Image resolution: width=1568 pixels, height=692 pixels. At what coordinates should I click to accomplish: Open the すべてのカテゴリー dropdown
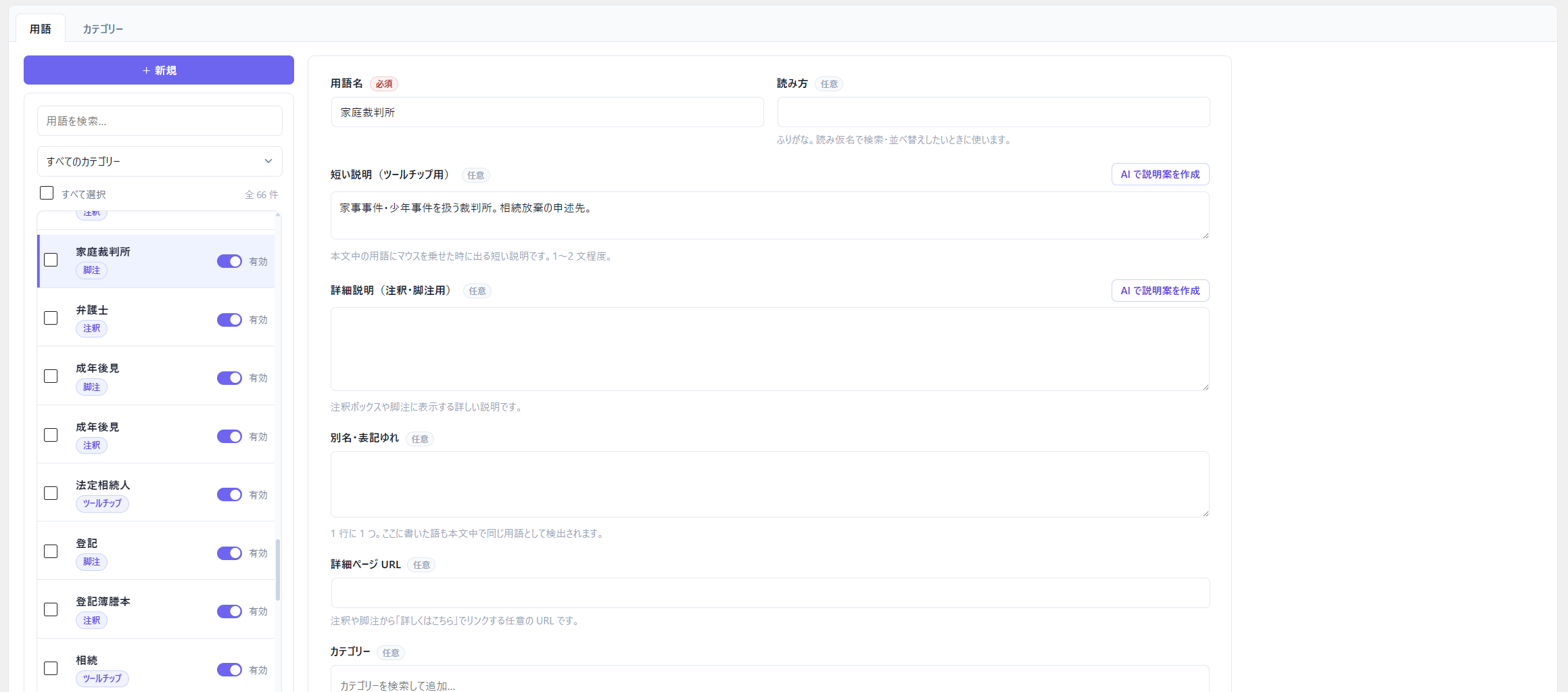pyautogui.click(x=160, y=162)
